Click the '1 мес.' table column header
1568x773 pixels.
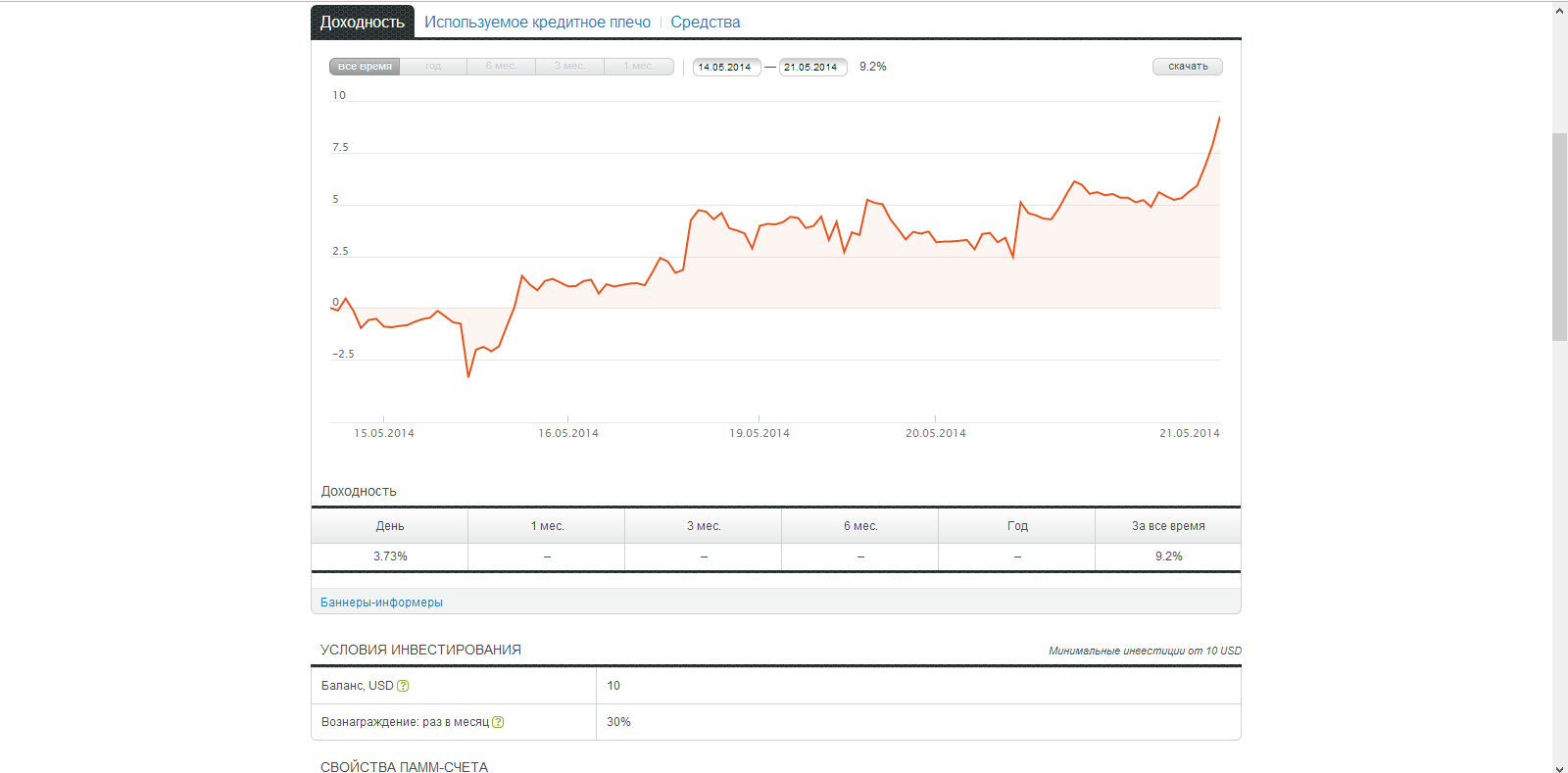point(547,526)
